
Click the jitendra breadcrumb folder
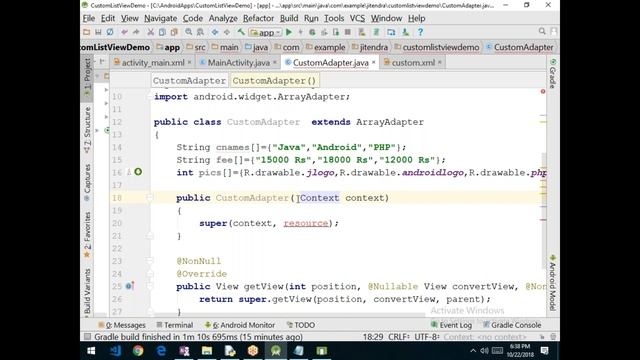tap(369, 47)
